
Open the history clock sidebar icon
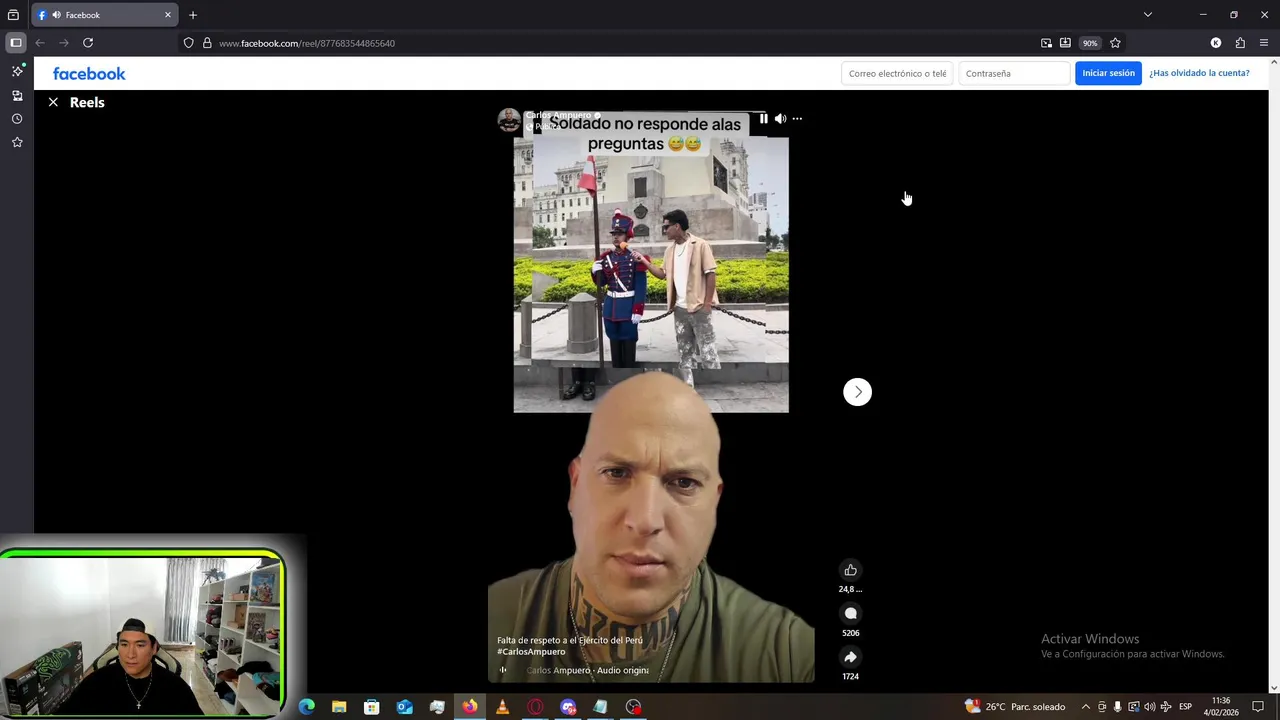17,119
